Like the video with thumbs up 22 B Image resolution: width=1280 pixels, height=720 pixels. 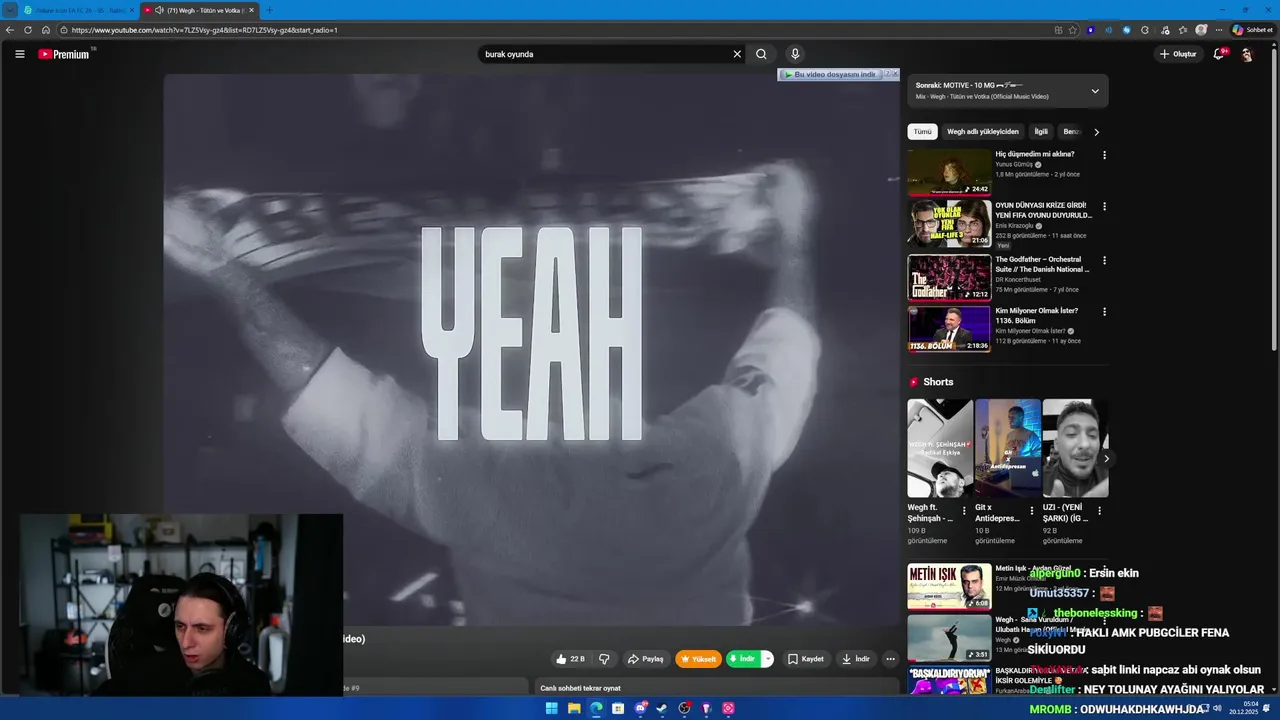point(570,659)
